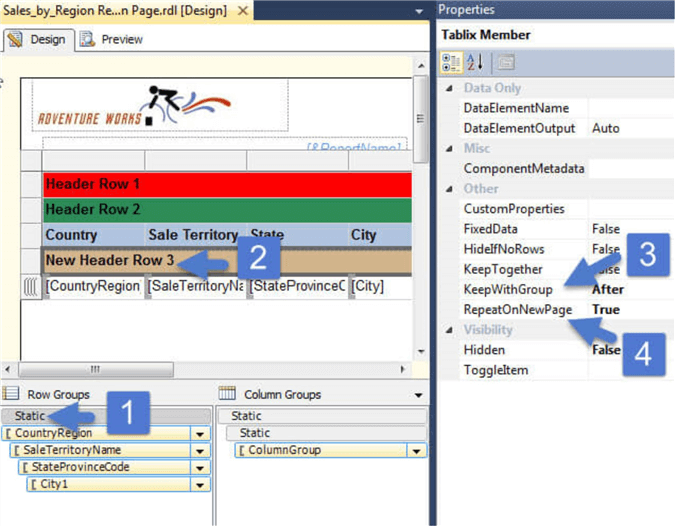Image resolution: width=675 pixels, height=526 pixels.
Task: Select the SaleTerritoryName row group
Action: pyautogui.click(x=100, y=451)
